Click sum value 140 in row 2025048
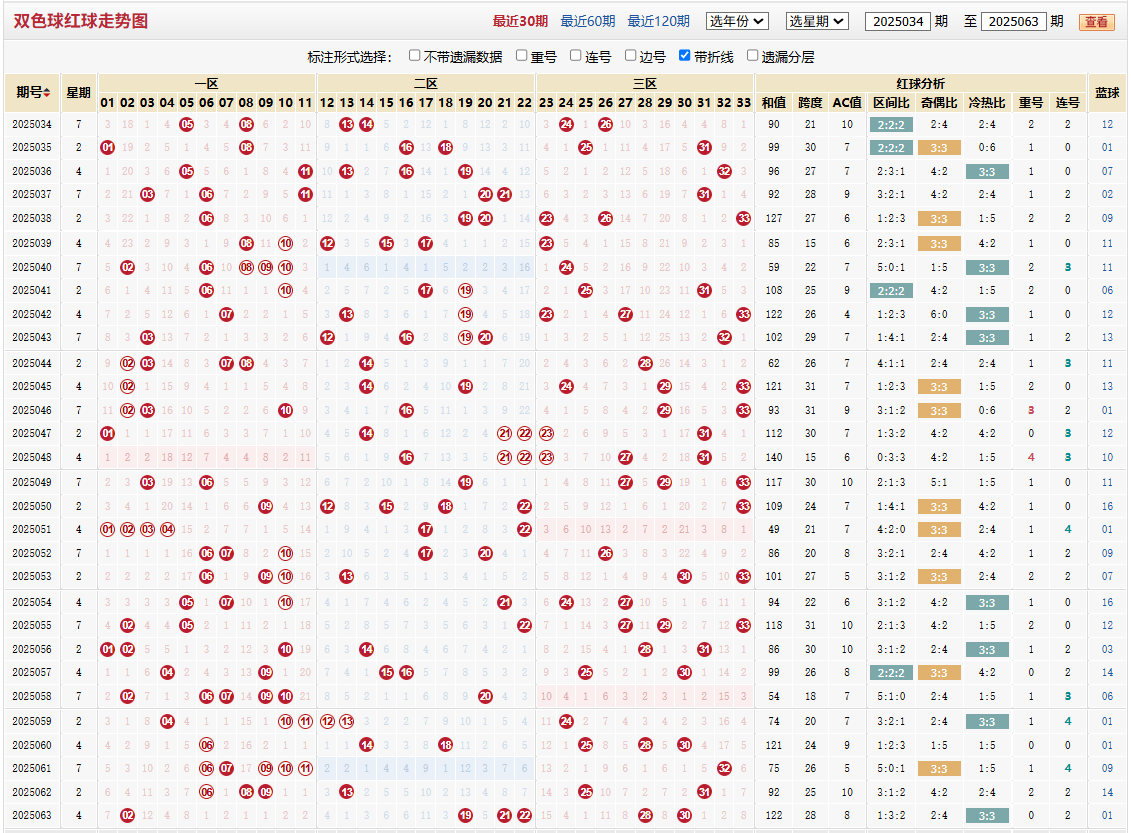 pyautogui.click(x=774, y=457)
